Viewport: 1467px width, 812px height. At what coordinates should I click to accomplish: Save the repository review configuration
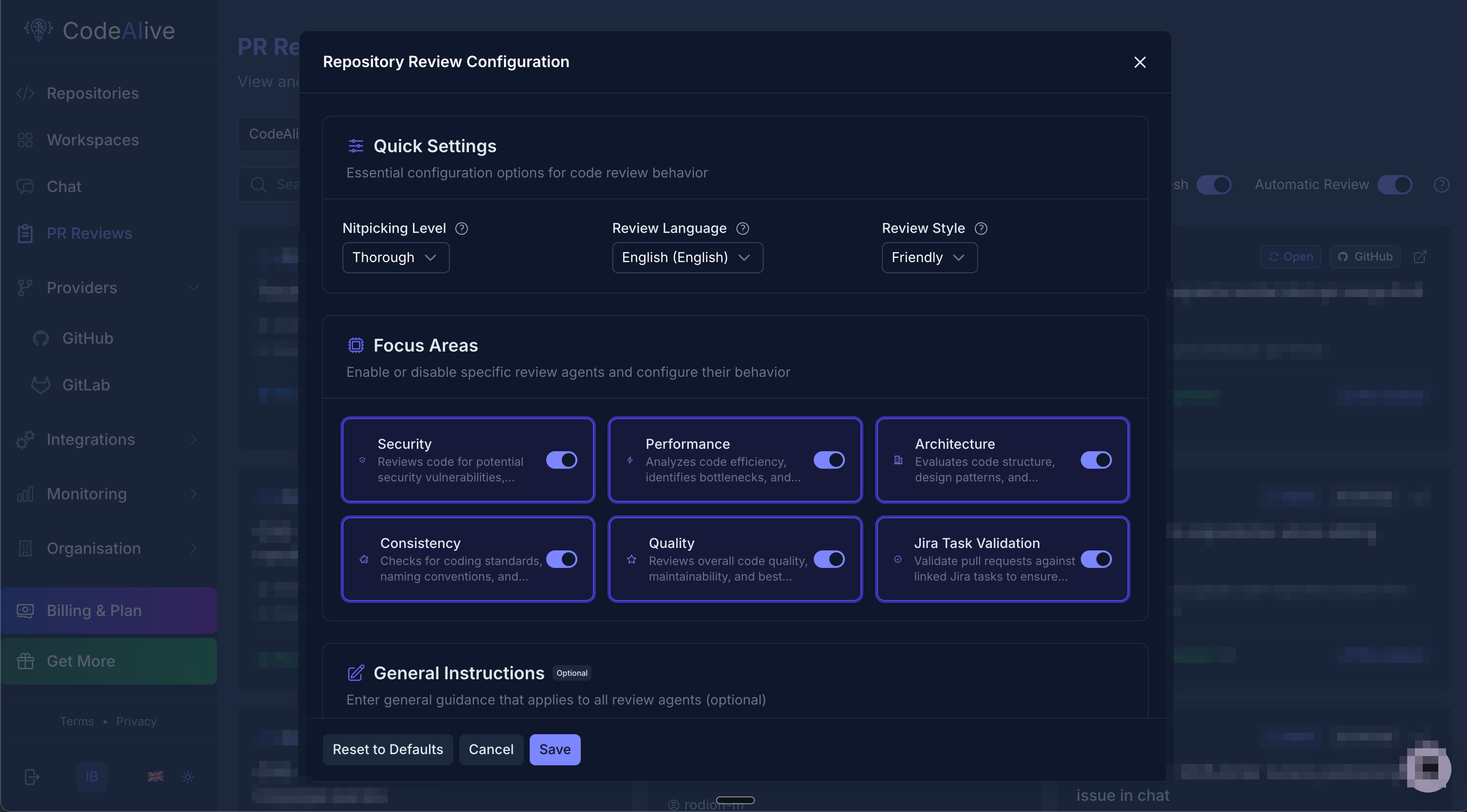(x=555, y=749)
